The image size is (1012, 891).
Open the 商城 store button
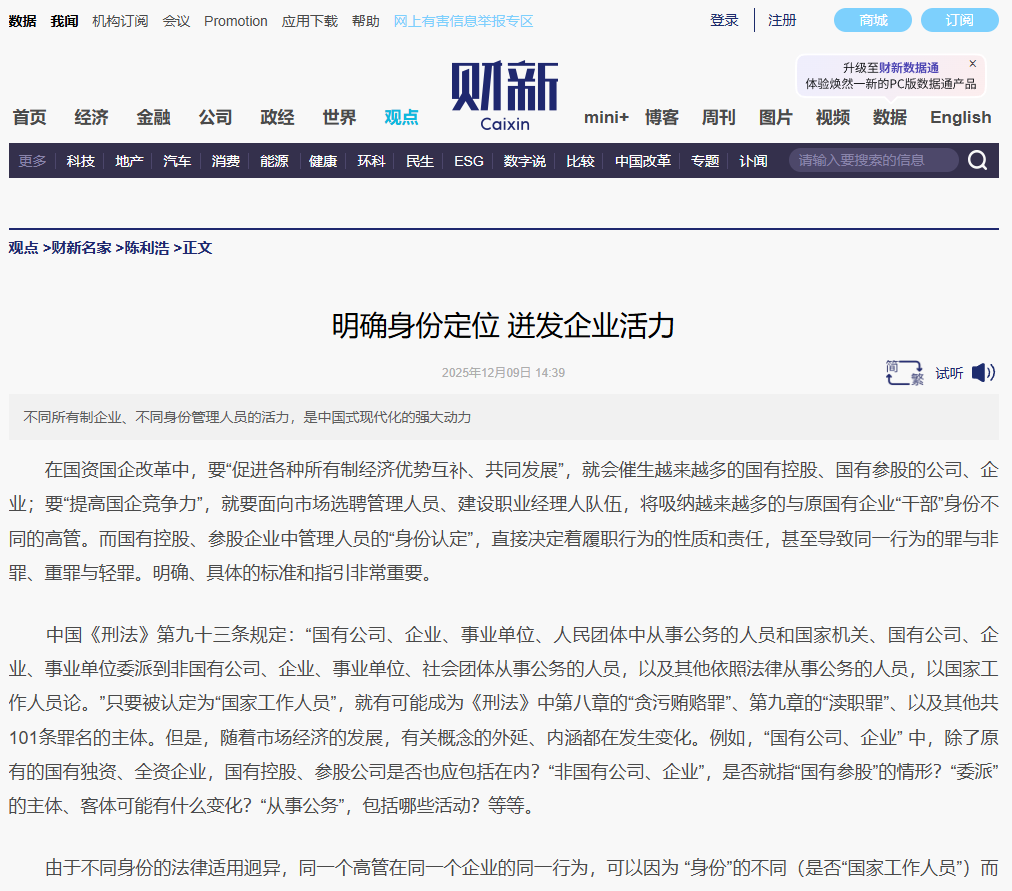coord(872,20)
